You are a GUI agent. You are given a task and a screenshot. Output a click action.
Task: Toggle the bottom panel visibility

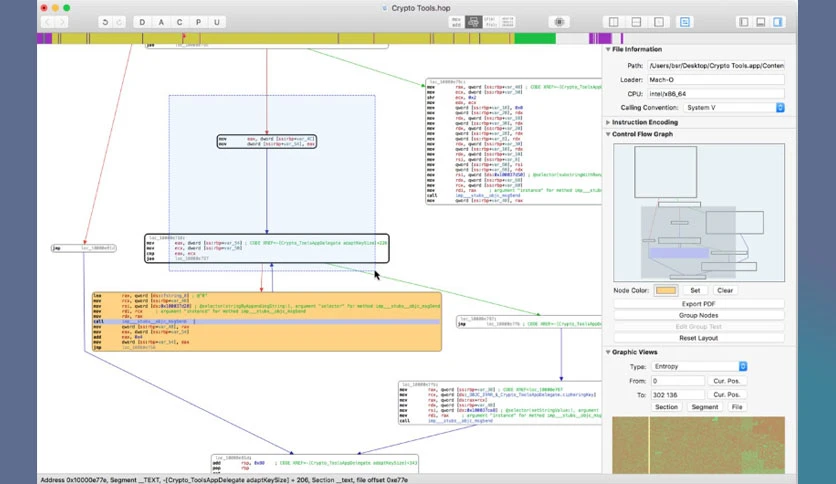click(761, 22)
